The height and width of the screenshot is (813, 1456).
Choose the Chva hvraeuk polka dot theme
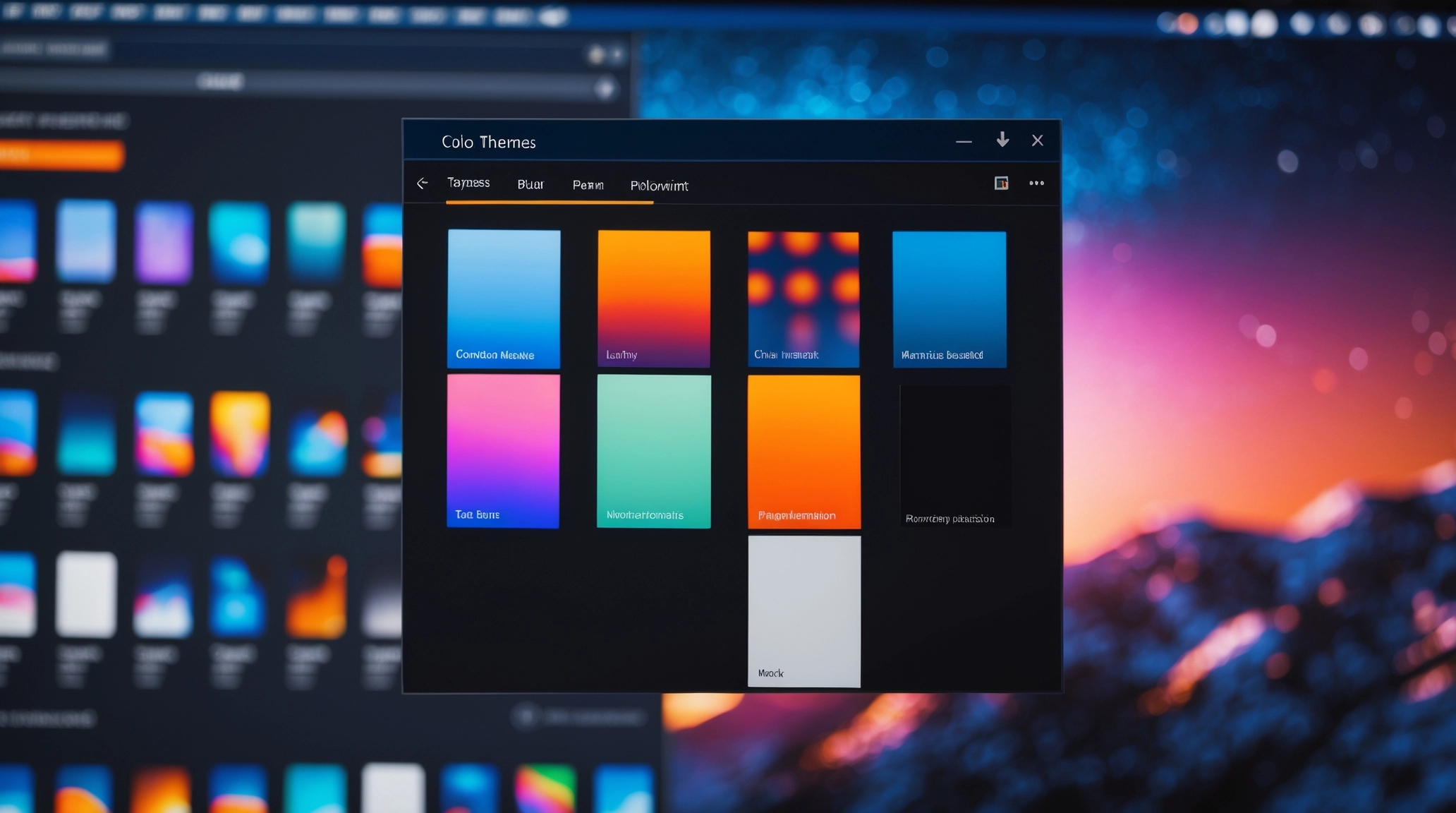click(x=803, y=299)
